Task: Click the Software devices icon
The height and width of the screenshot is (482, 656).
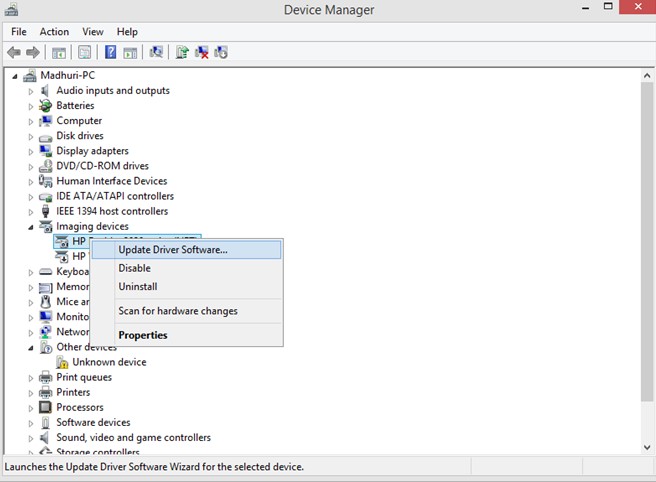Action: pos(45,422)
